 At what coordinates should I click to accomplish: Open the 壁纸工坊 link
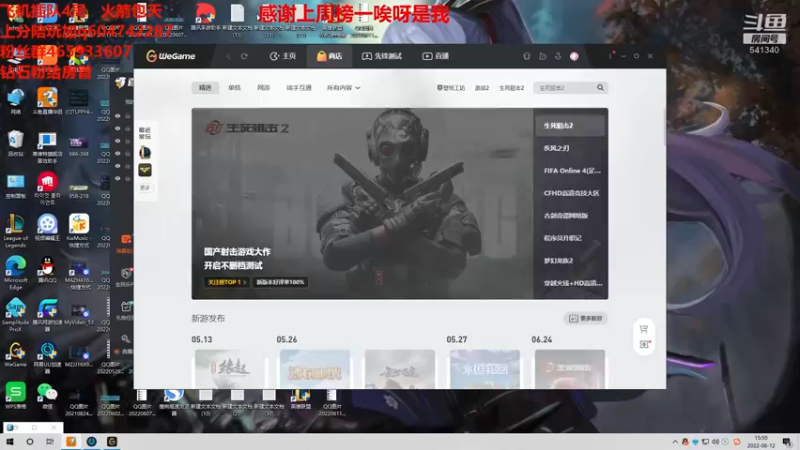(451, 88)
